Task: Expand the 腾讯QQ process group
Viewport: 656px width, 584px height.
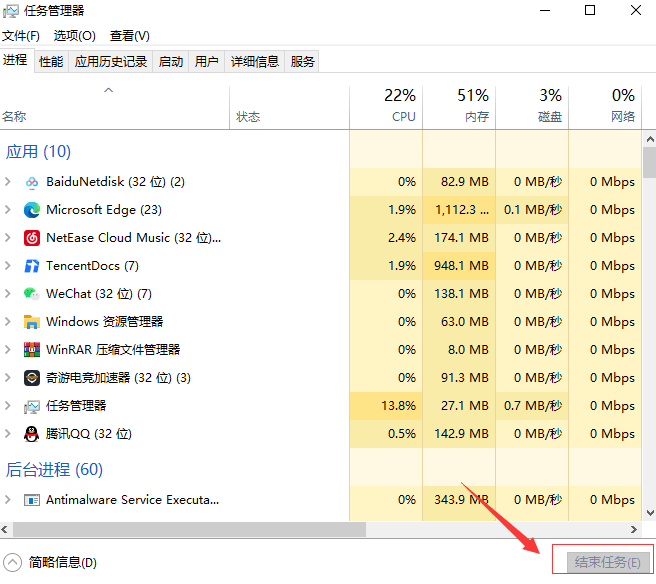Action: 8,434
